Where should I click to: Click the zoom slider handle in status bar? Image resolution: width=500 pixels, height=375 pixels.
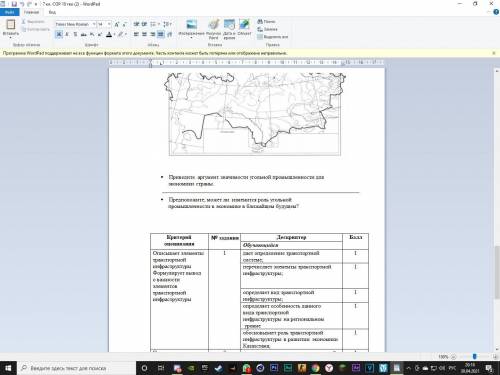[474, 357]
